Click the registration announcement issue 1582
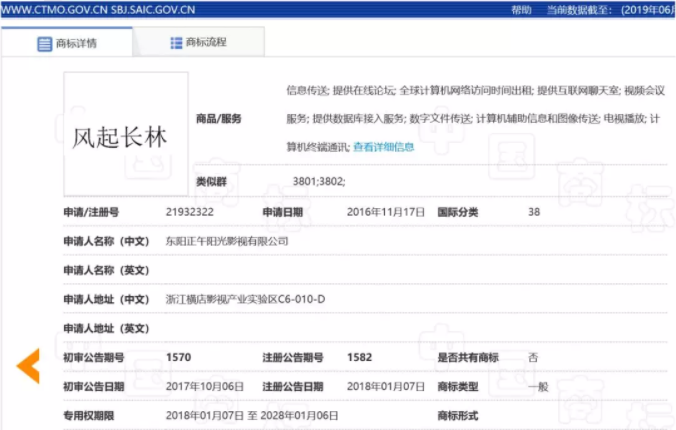 tap(359, 357)
